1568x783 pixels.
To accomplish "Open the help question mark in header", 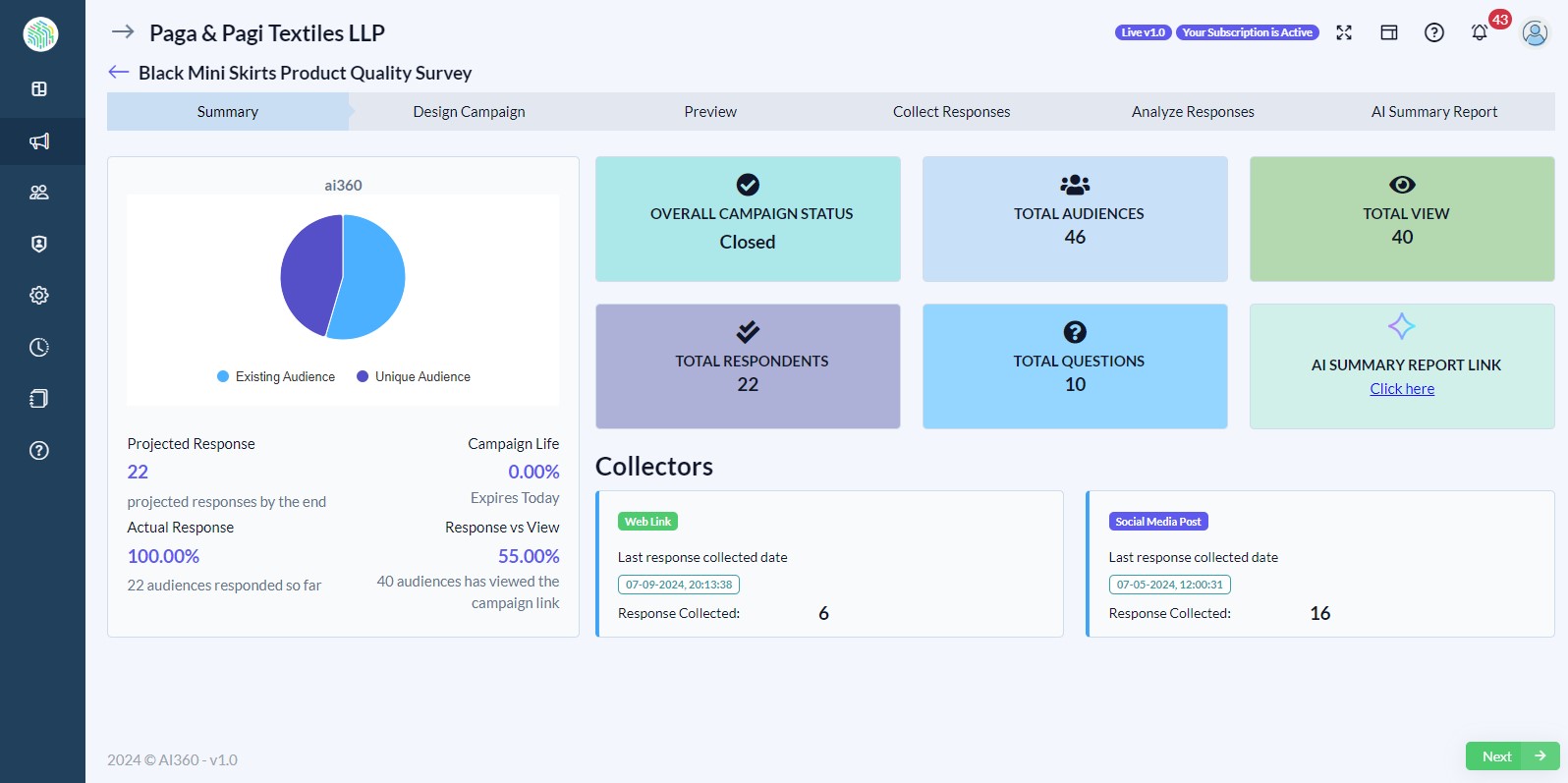I will [1434, 32].
